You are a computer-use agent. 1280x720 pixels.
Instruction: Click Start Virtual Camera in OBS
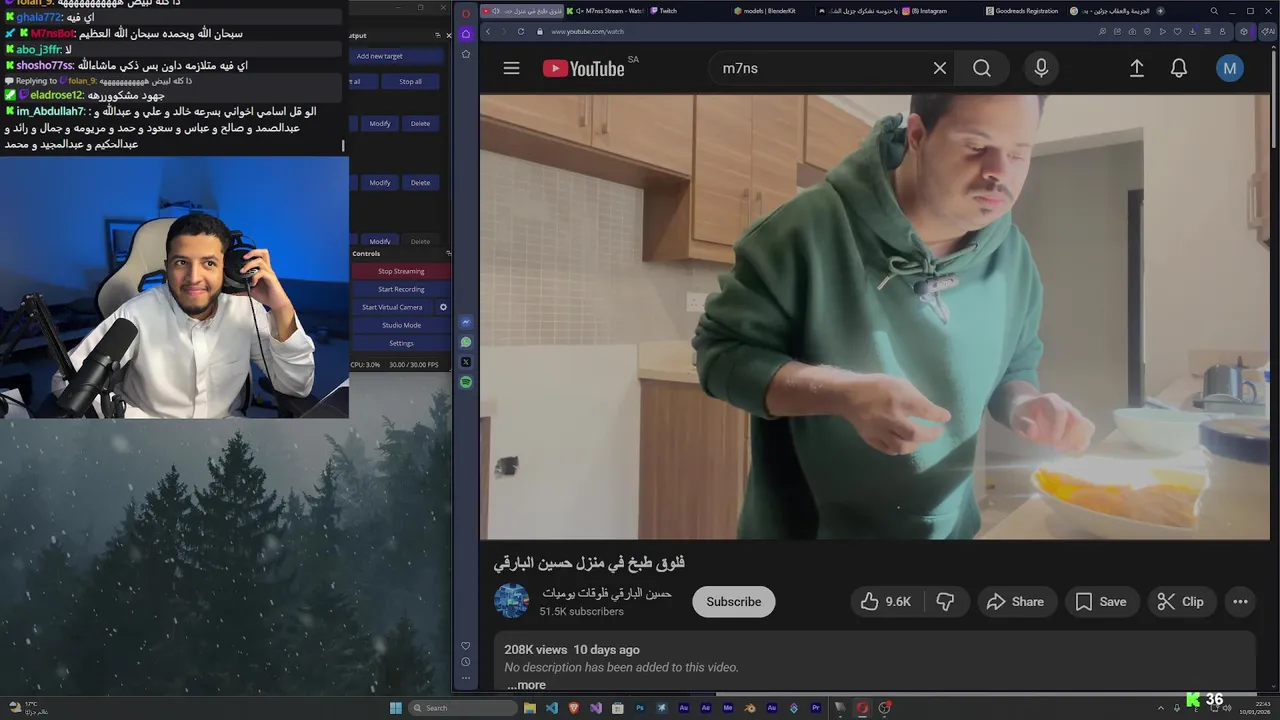click(392, 307)
